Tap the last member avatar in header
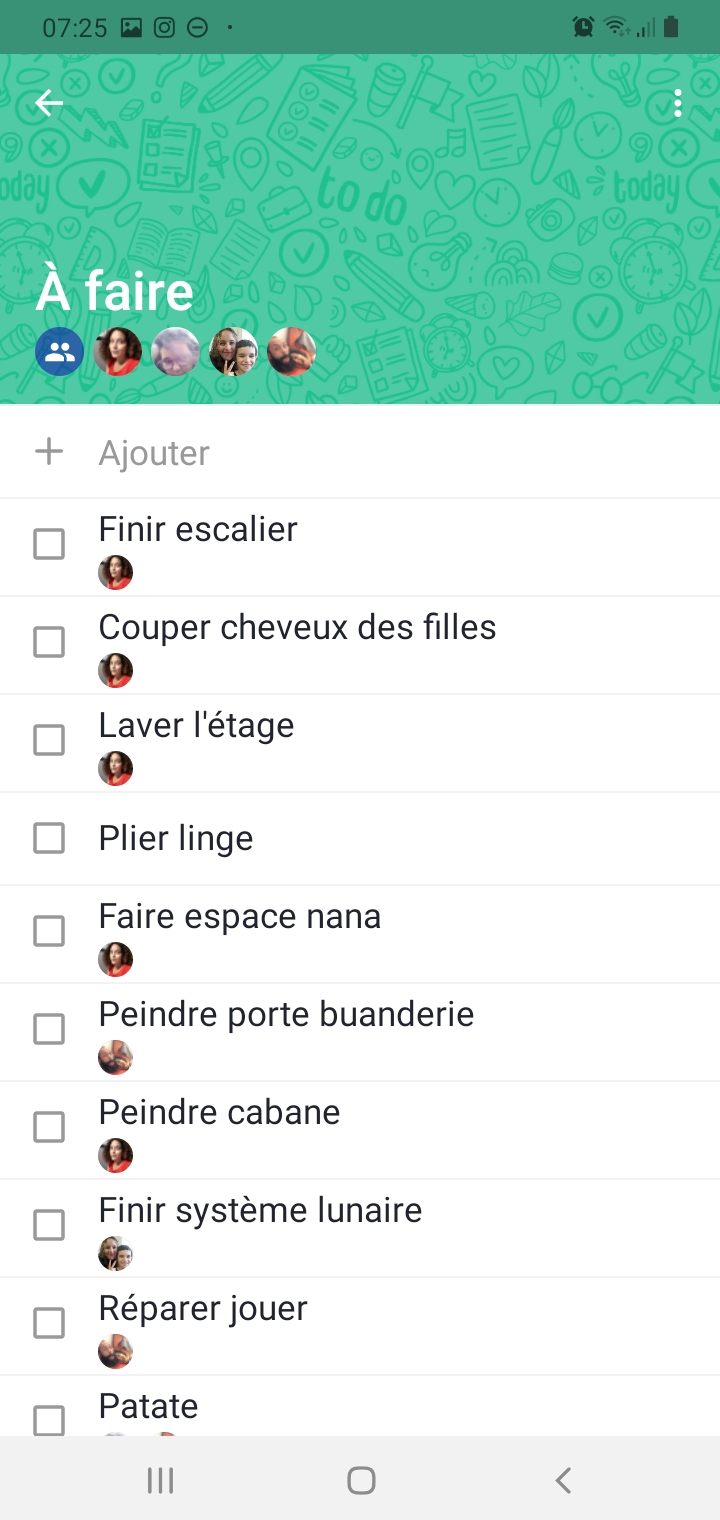 tap(292, 352)
